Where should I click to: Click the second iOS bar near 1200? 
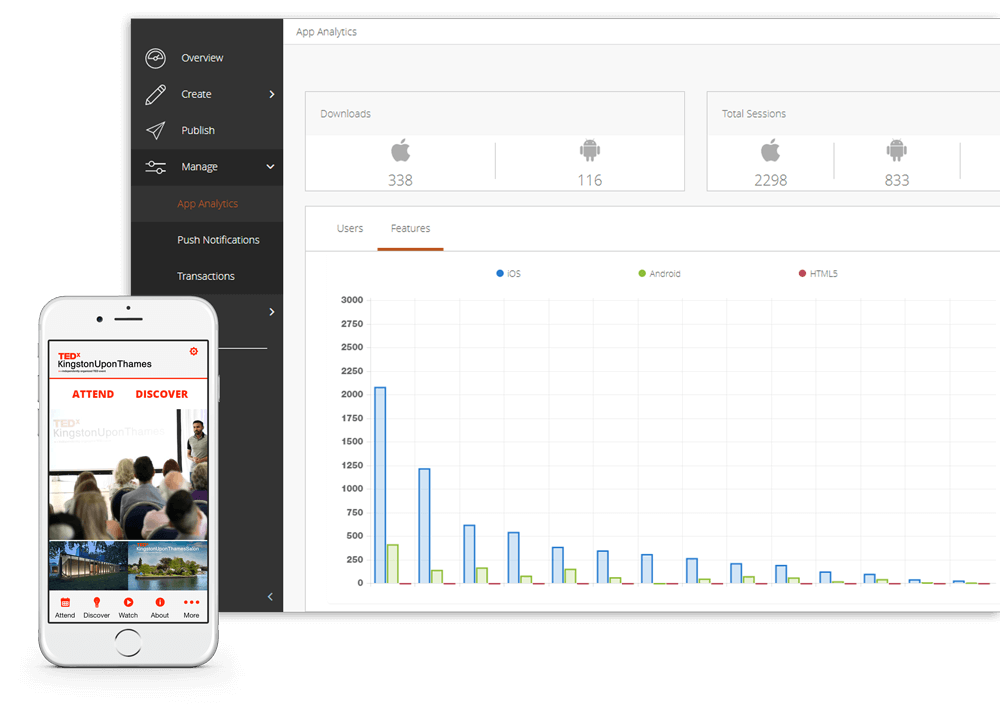click(x=424, y=526)
